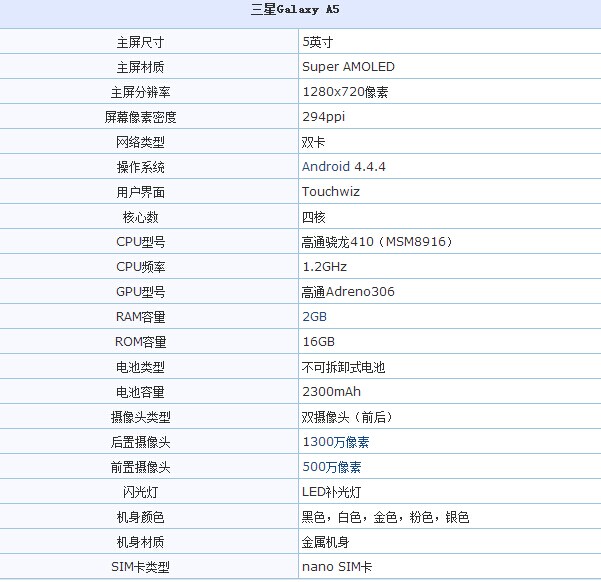601x582 pixels.
Task: Select the ROM容量 label
Action: click(x=140, y=342)
